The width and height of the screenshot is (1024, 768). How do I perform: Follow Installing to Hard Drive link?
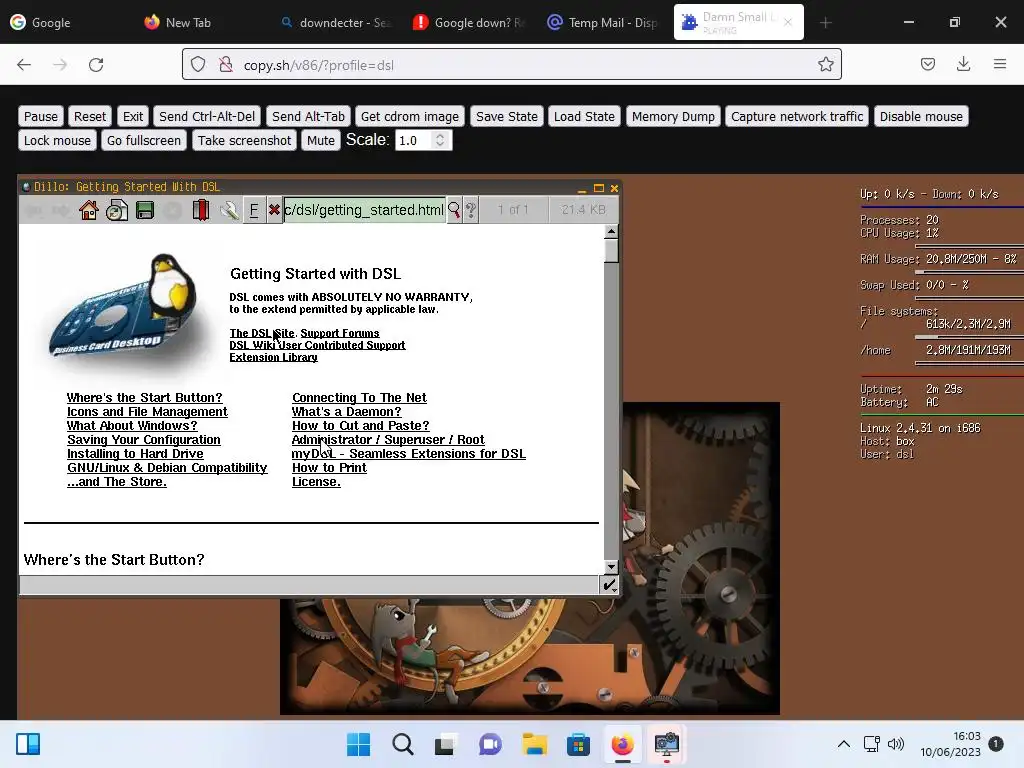coord(135,454)
